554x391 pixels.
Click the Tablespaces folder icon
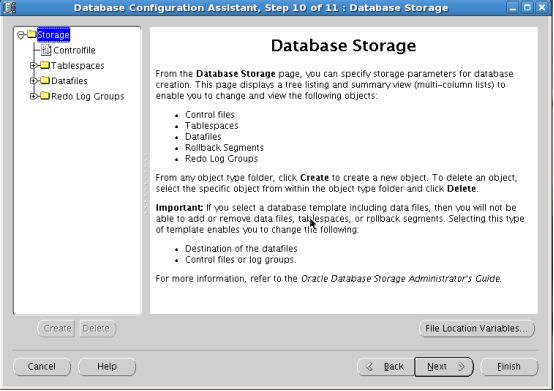pos(45,65)
